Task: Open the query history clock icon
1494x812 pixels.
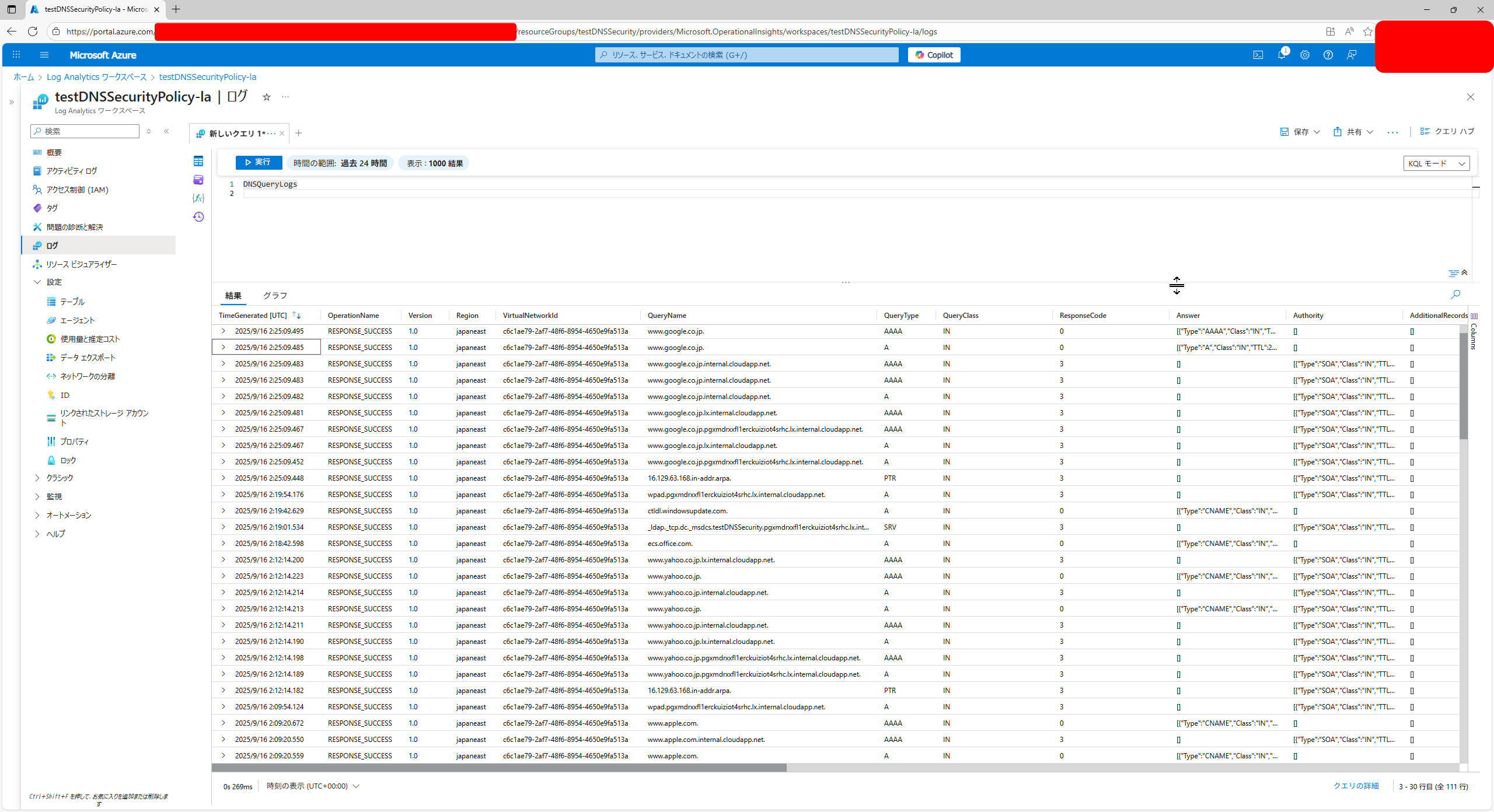Action: coord(198,217)
